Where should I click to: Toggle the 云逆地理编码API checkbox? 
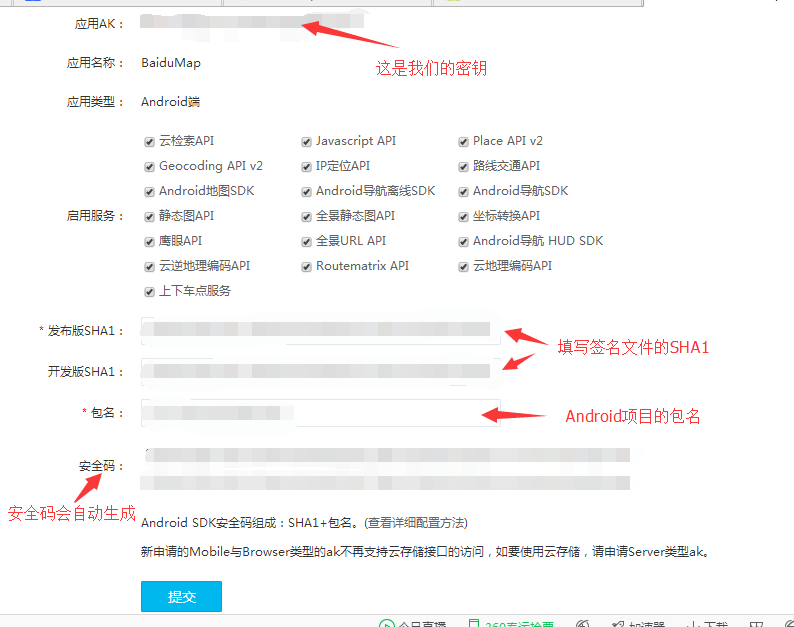tap(149, 267)
